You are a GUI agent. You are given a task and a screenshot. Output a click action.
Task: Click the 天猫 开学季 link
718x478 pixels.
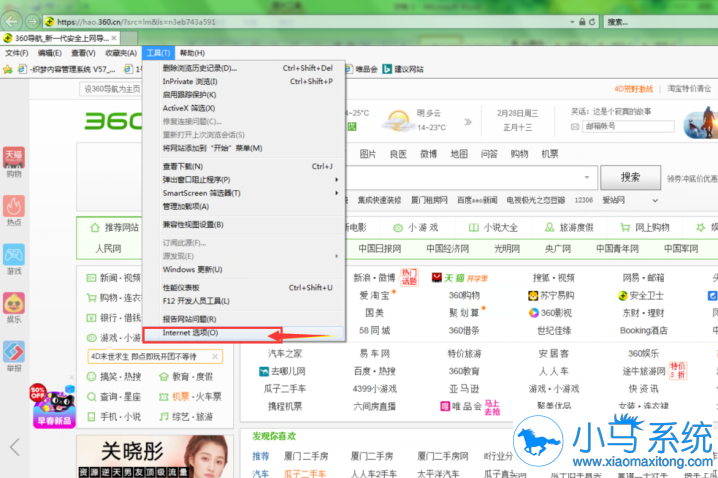coord(460,278)
